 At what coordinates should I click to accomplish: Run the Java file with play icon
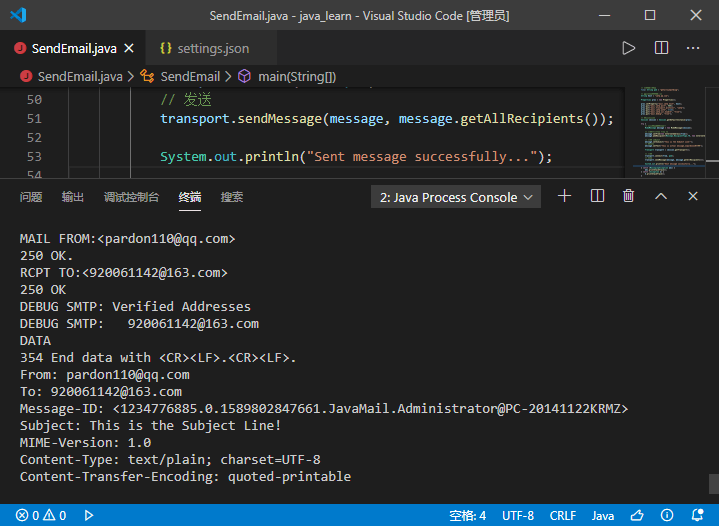click(x=628, y=48)
